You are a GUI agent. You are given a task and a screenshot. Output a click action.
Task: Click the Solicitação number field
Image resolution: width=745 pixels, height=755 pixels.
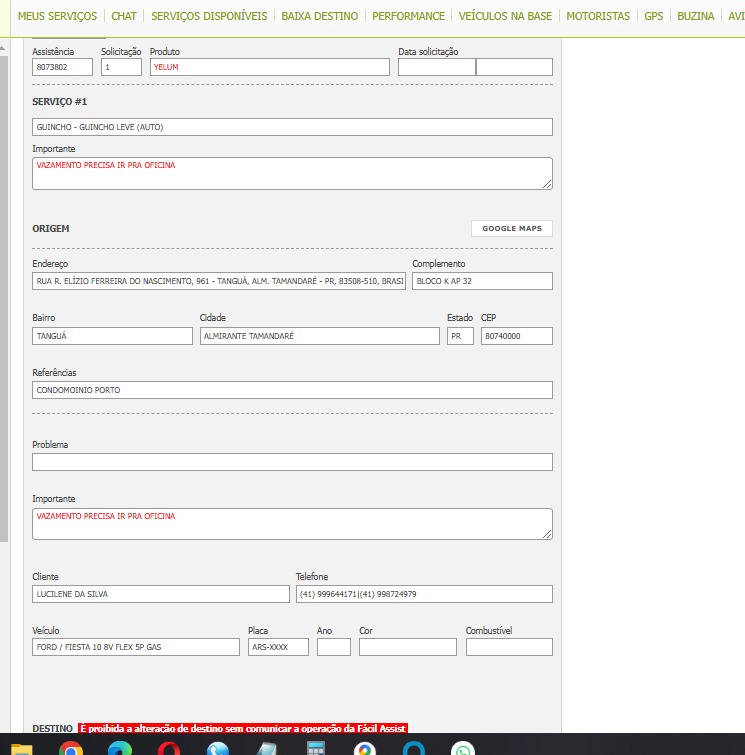pyautogui.click(x=121, y=67)
